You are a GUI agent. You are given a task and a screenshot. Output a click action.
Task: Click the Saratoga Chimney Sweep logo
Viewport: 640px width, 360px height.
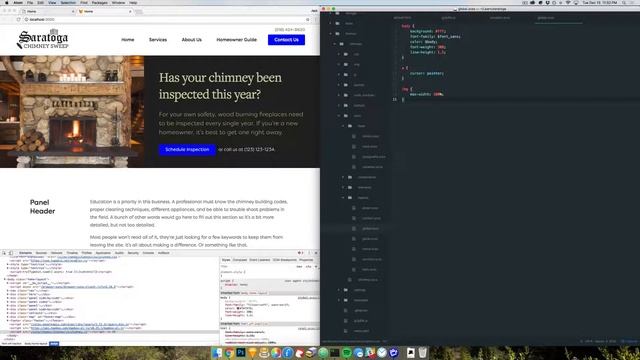43,40
